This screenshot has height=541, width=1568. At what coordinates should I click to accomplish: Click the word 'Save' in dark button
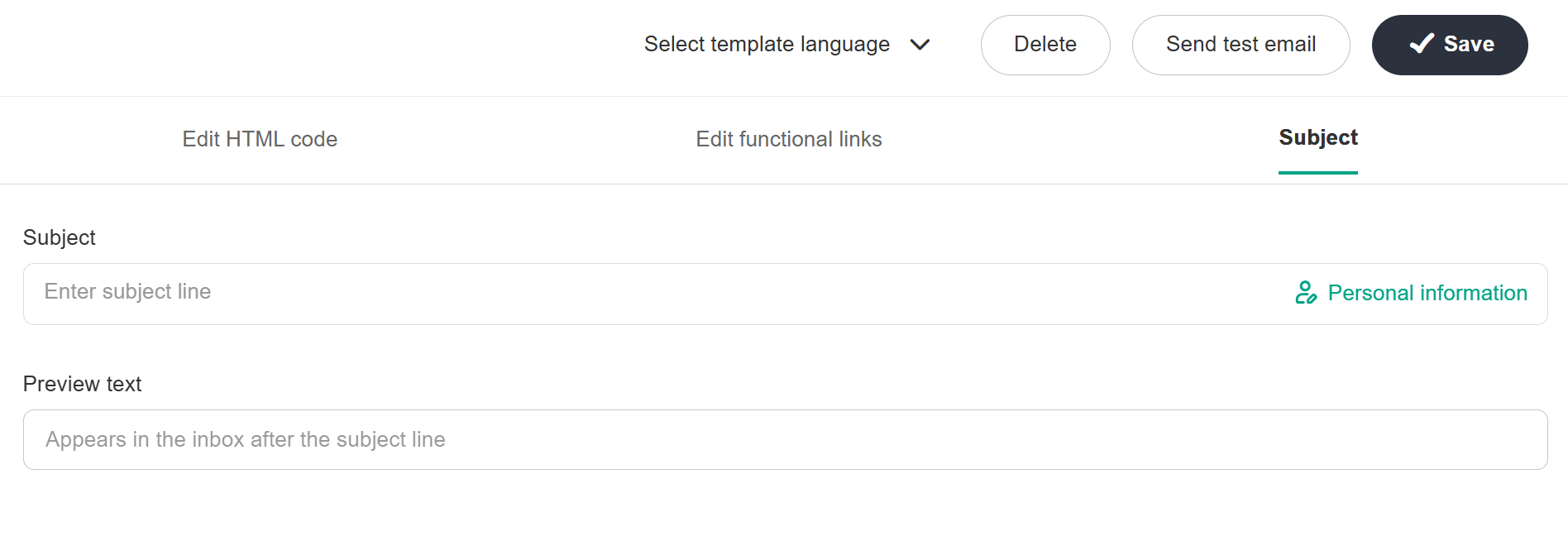pos(1469,45)
